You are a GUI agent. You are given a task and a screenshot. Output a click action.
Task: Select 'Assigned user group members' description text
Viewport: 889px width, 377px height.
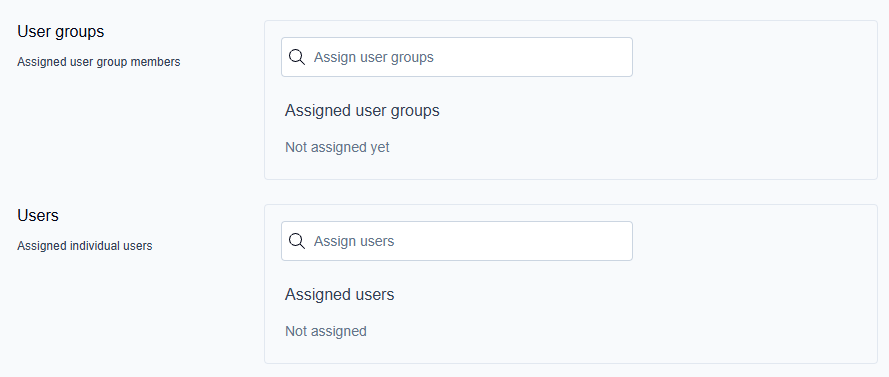(x=99, y=62)
